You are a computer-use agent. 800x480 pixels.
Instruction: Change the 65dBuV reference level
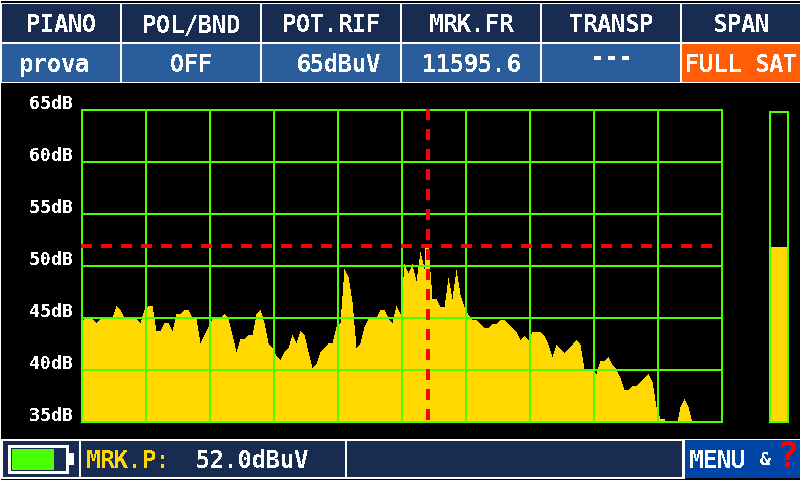click(331, 63)
